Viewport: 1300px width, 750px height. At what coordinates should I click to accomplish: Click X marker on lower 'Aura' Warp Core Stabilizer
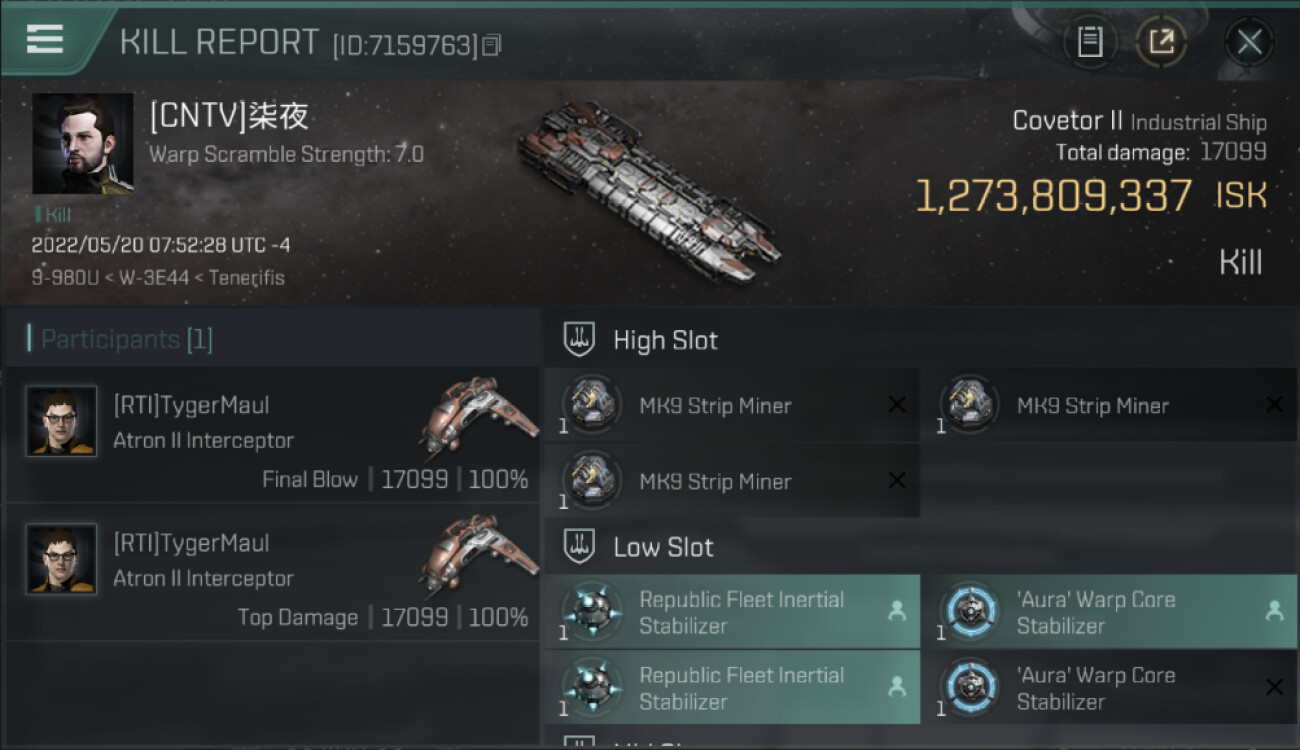tap(1274, 687)
